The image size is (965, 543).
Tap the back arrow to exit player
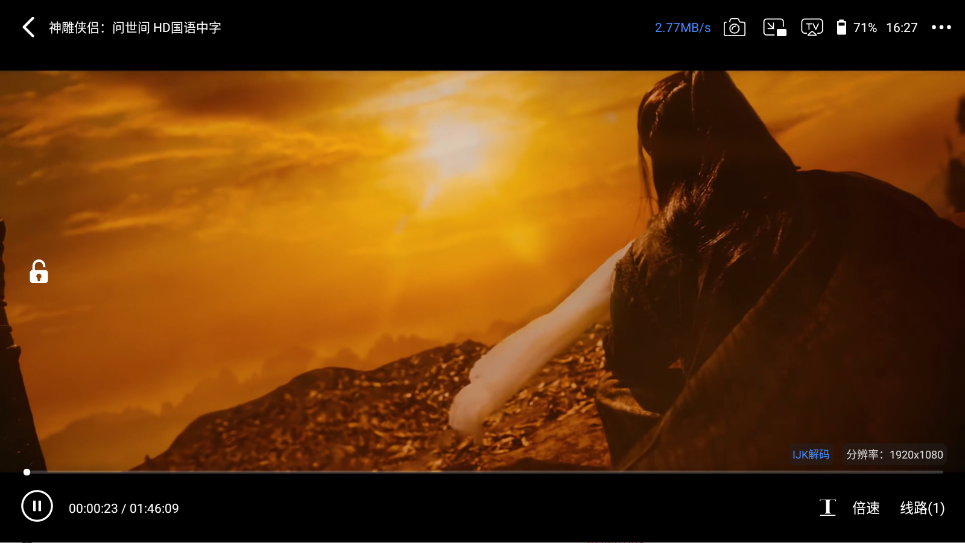coord(28,27)
